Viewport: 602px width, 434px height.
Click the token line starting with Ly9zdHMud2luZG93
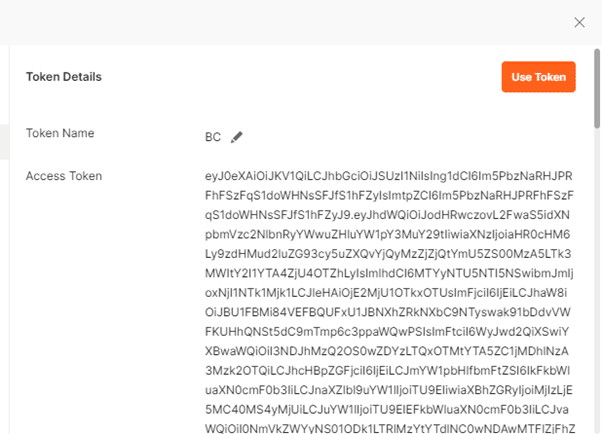pyautogui.click(x=388, y=254)
